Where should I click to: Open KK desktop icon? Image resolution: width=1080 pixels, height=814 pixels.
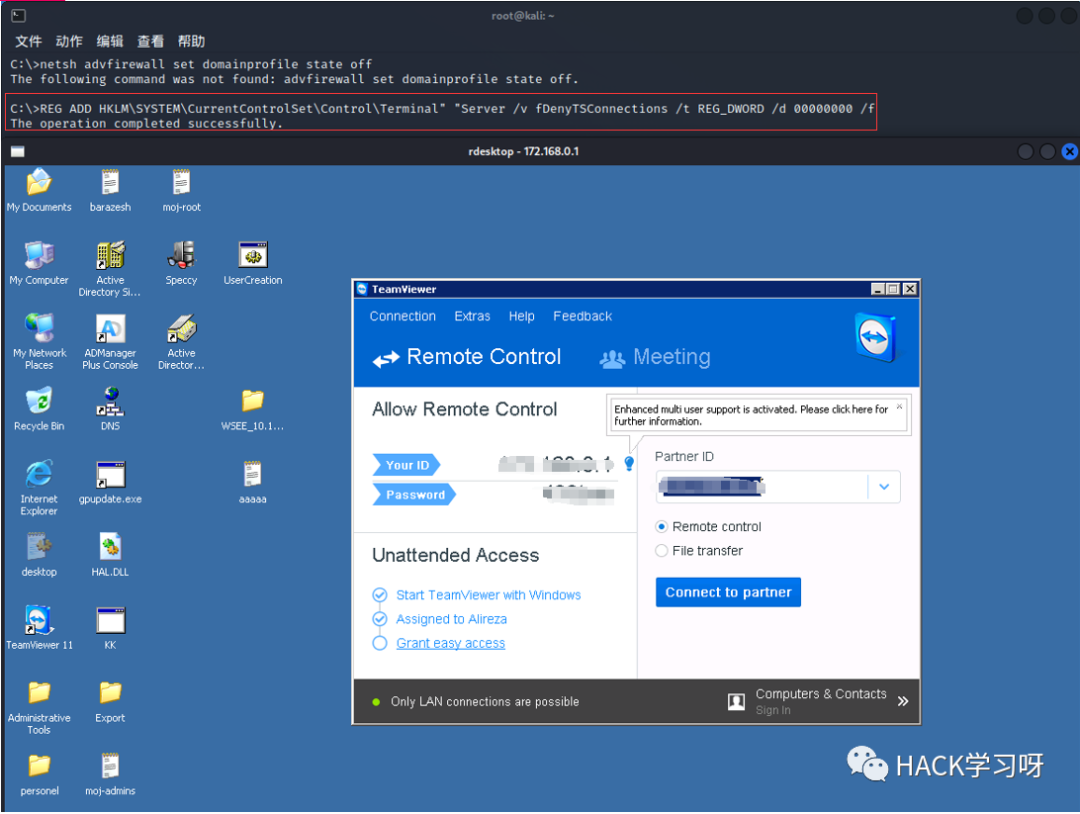110,620
